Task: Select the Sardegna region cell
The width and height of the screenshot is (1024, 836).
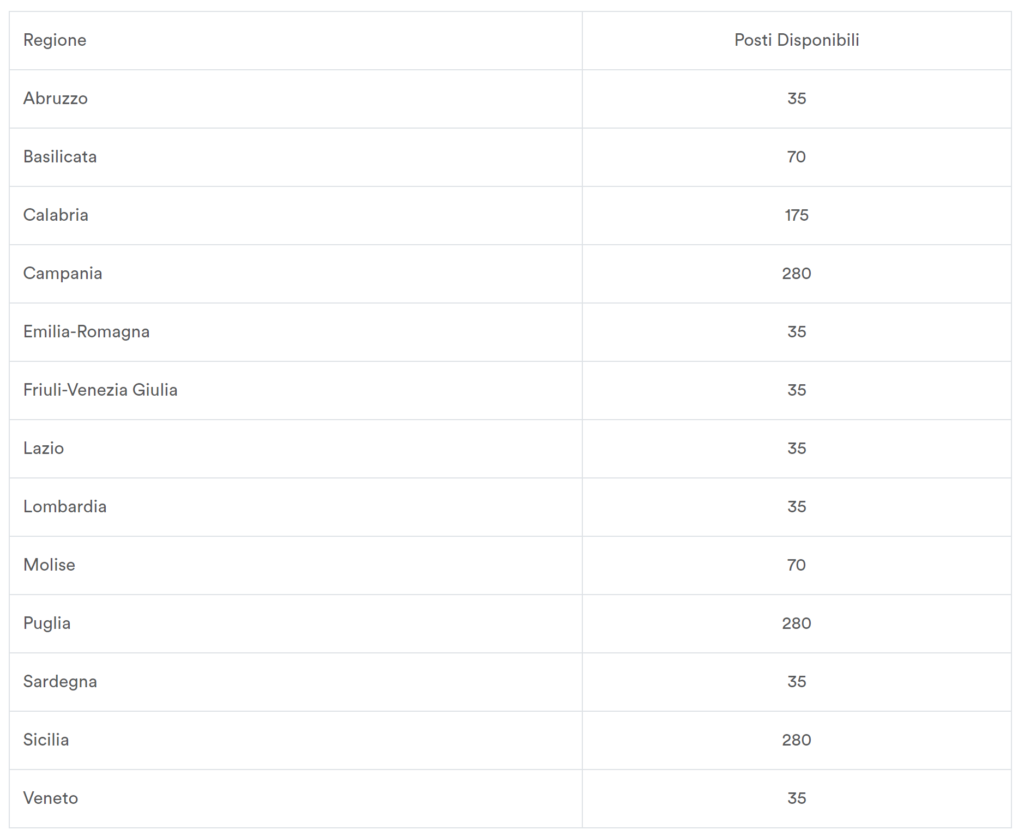Action: (x=60, y=681)
